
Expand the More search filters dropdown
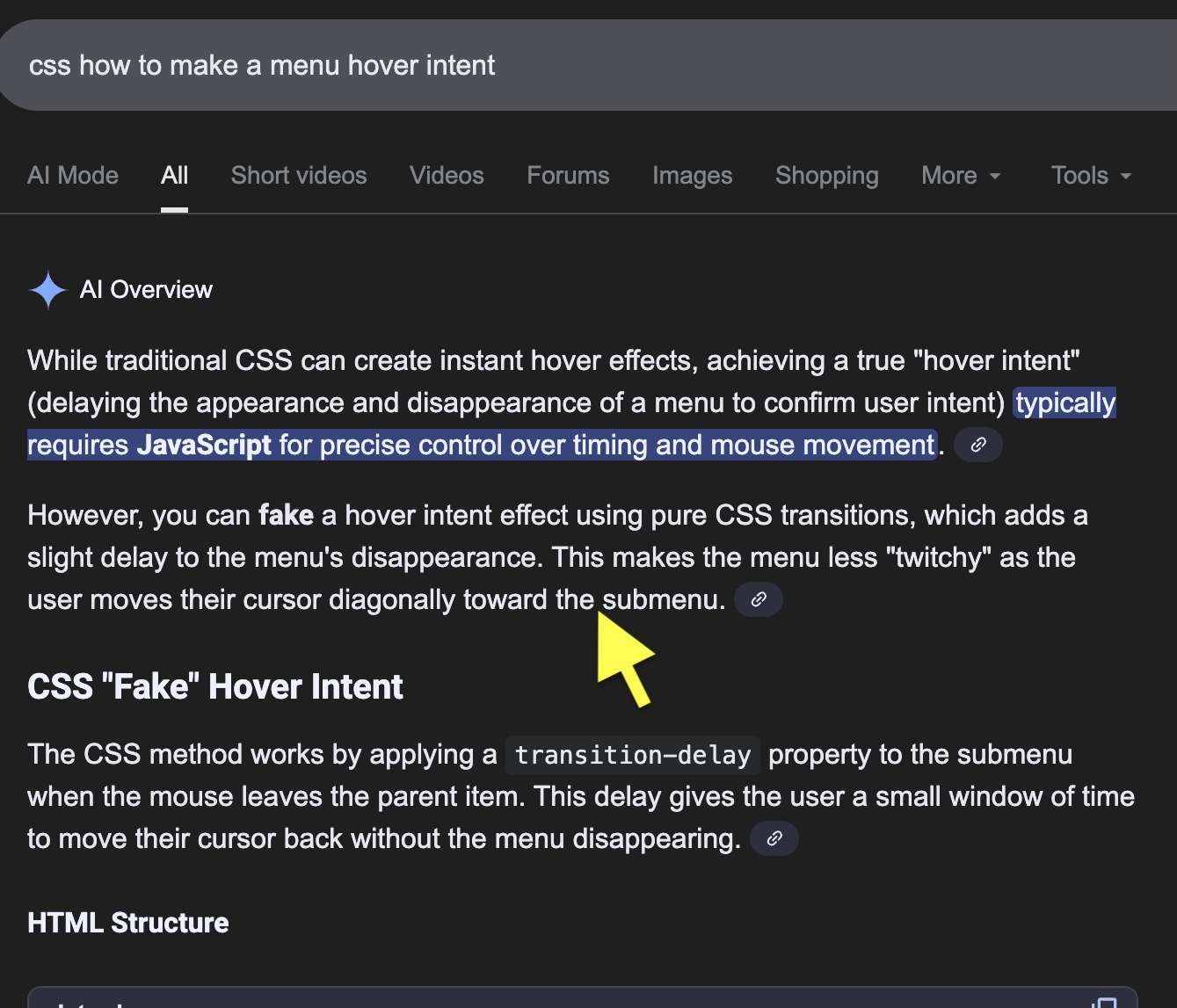960,176
